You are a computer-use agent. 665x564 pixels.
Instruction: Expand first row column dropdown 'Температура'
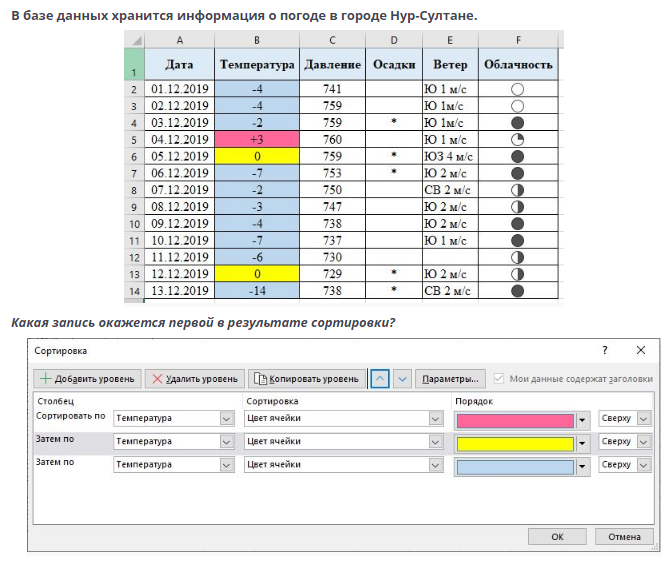(227, 419)
